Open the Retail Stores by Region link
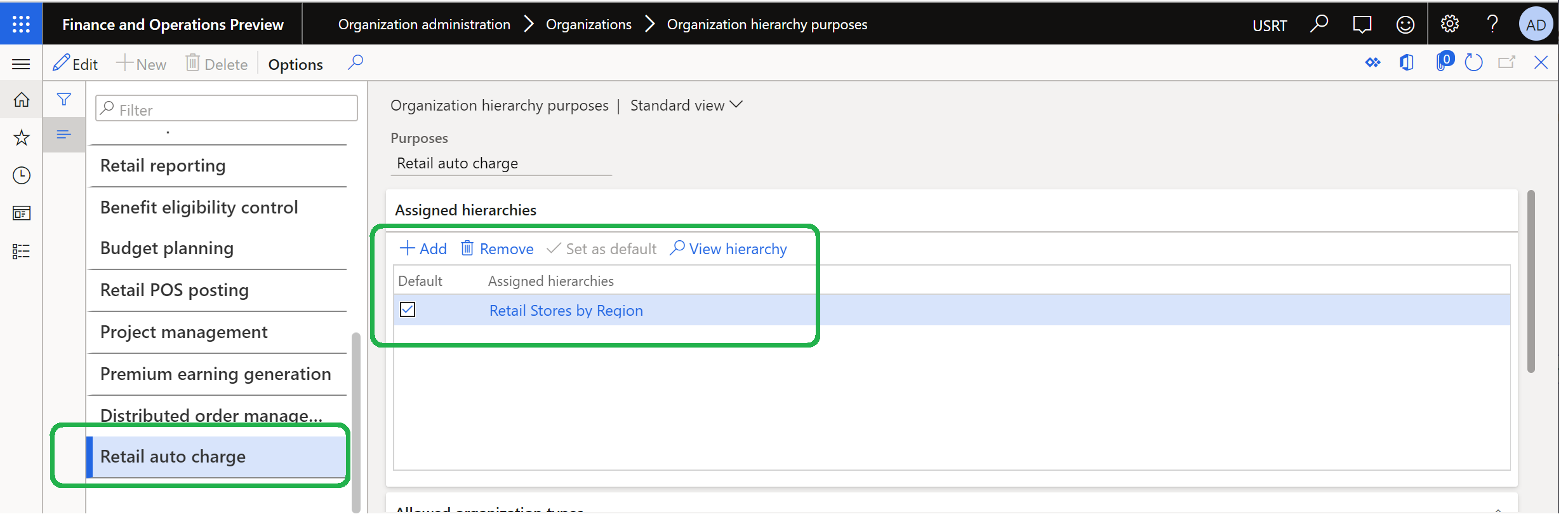 click(x=566, y=311)
